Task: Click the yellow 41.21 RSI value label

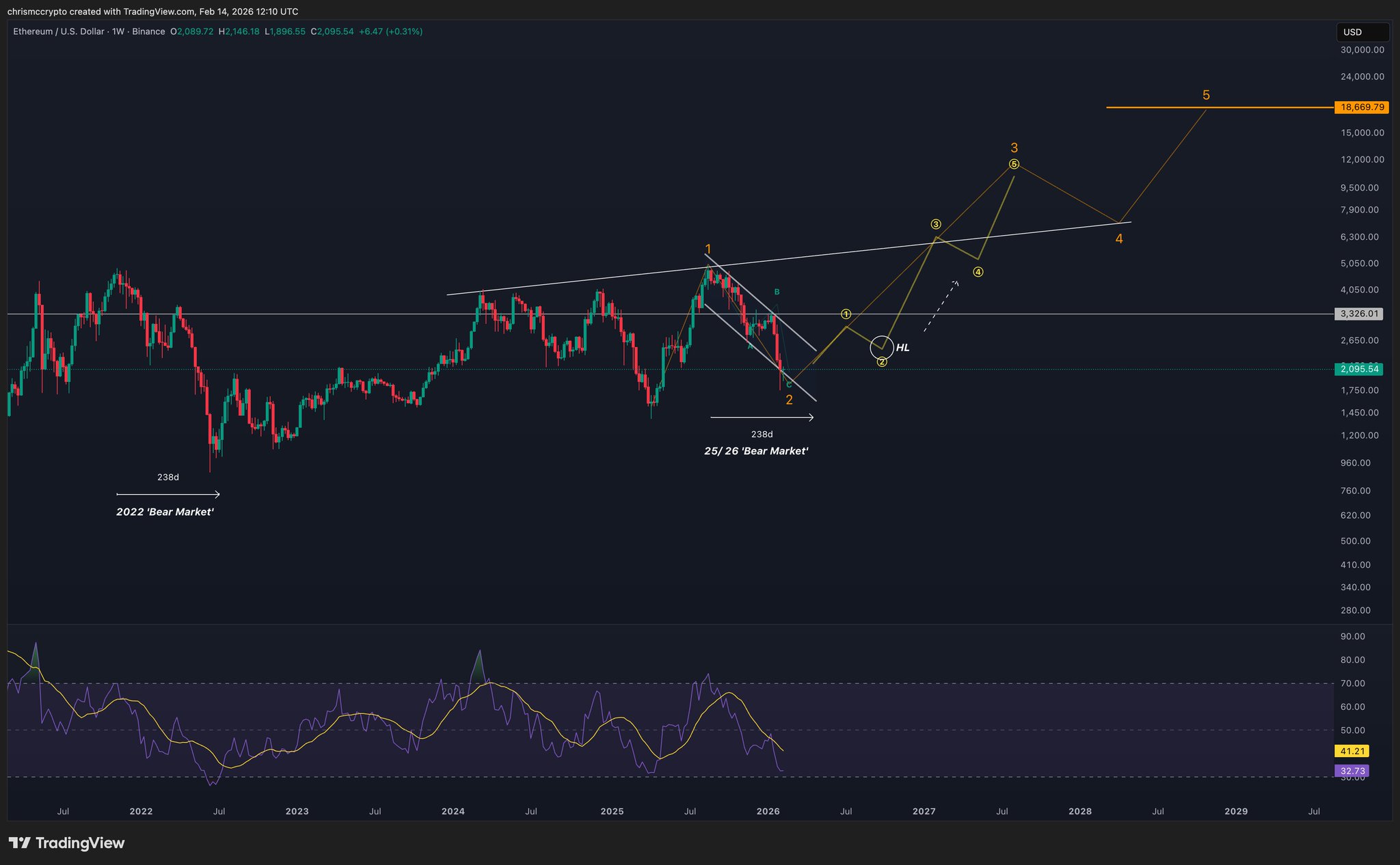Action: click(x=1351, y=751)
